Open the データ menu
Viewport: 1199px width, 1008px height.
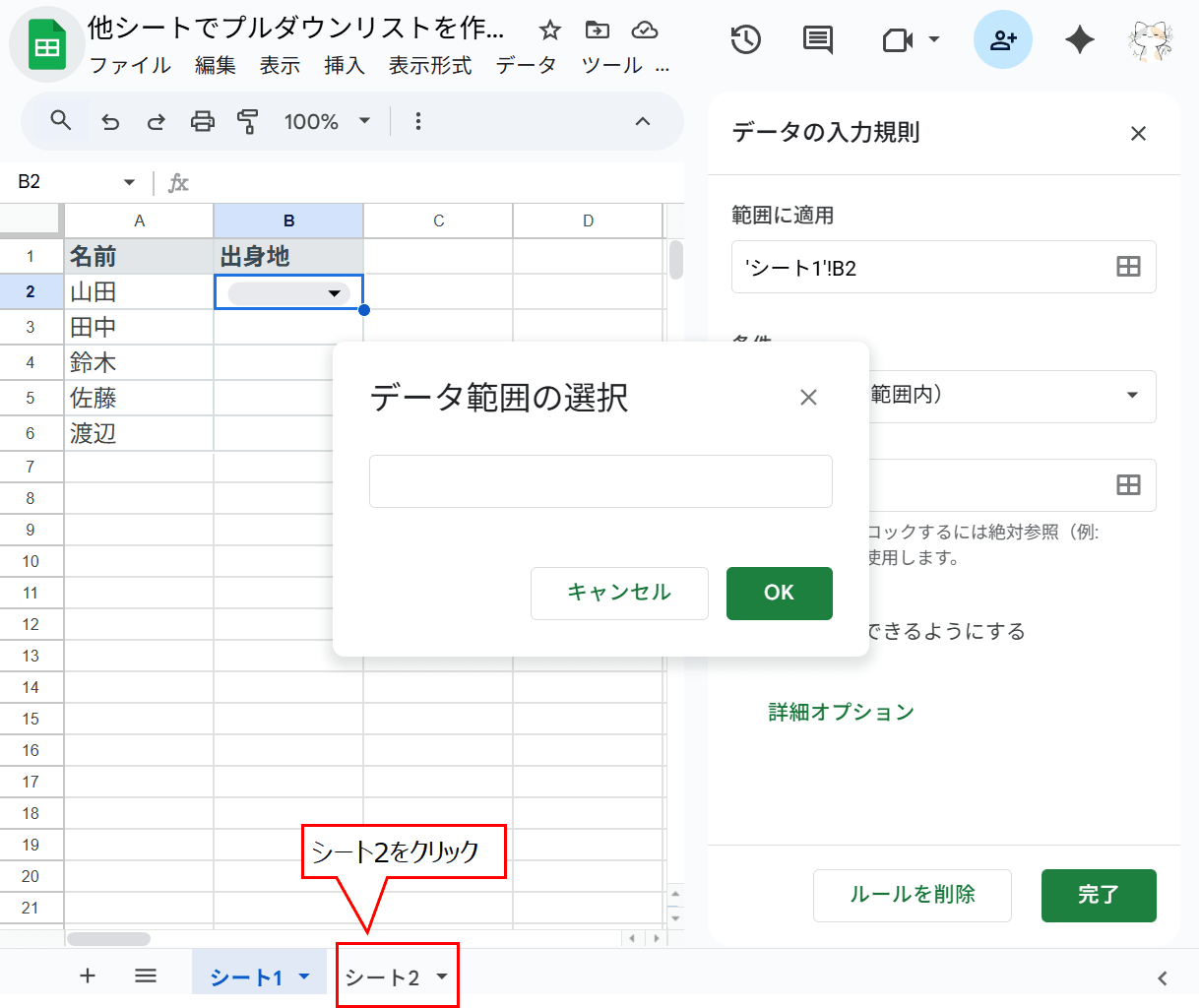[x=528, y=65]
